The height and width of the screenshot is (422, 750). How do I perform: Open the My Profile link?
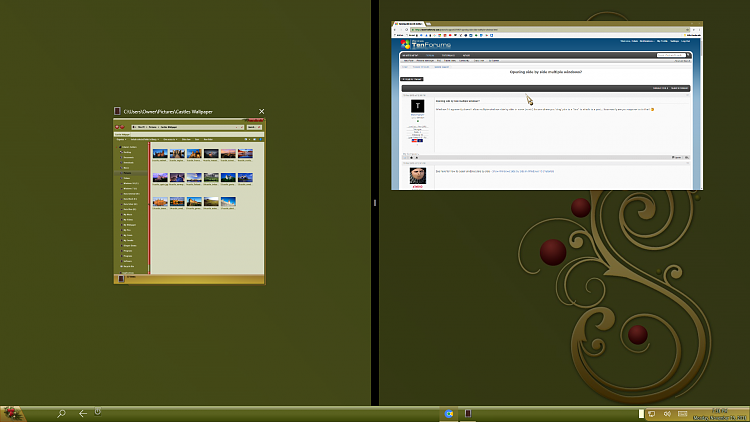tap(662, 41)
